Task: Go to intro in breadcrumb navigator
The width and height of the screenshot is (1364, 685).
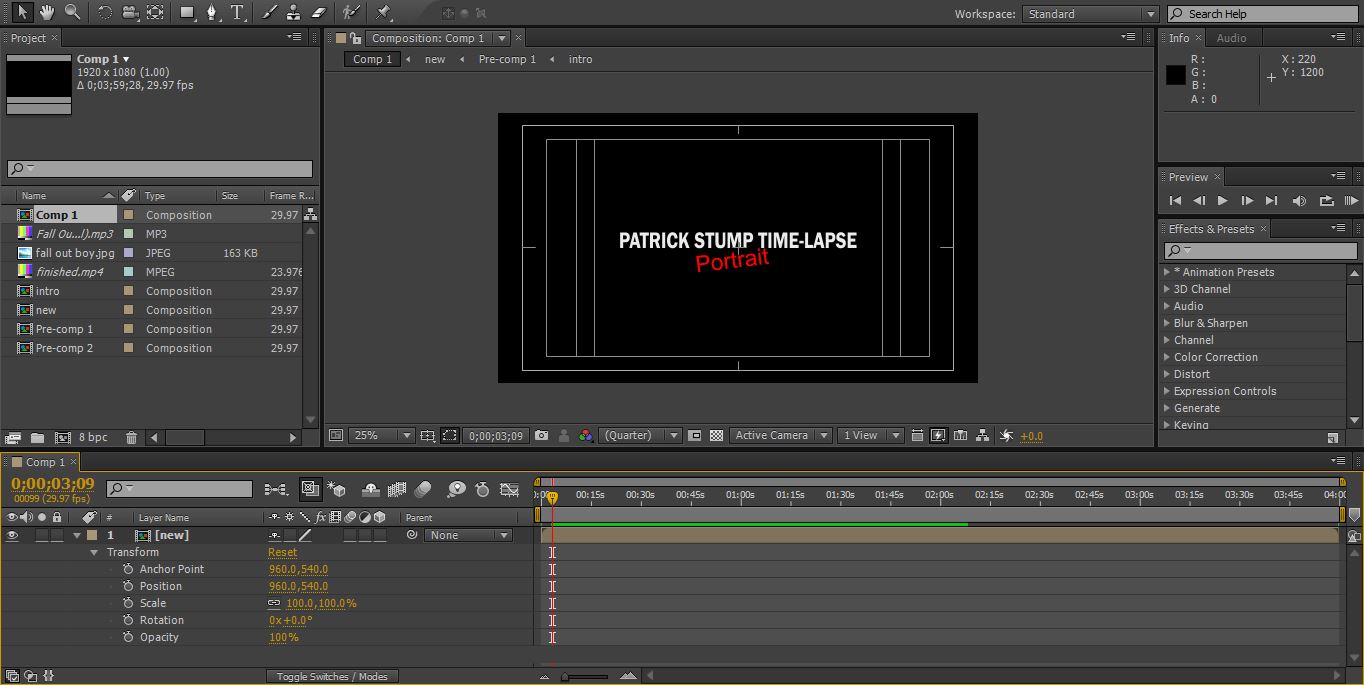Action: click(x=580, y=59)
